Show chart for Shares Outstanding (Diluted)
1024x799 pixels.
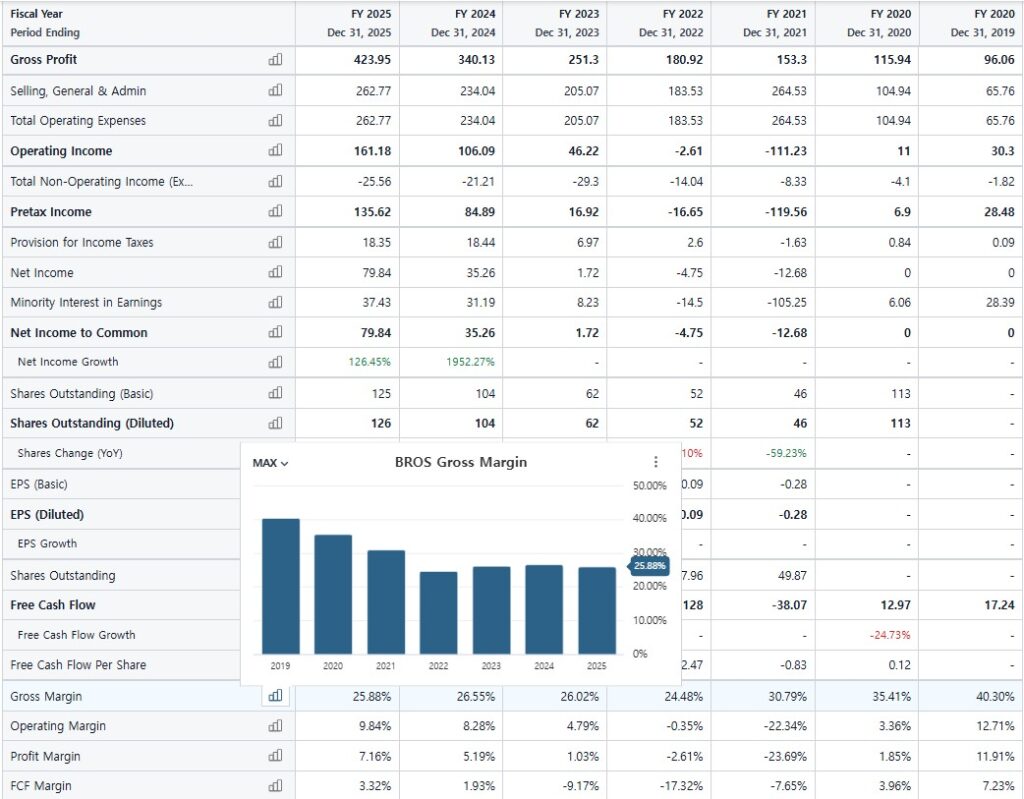click(x=275, y=423)
